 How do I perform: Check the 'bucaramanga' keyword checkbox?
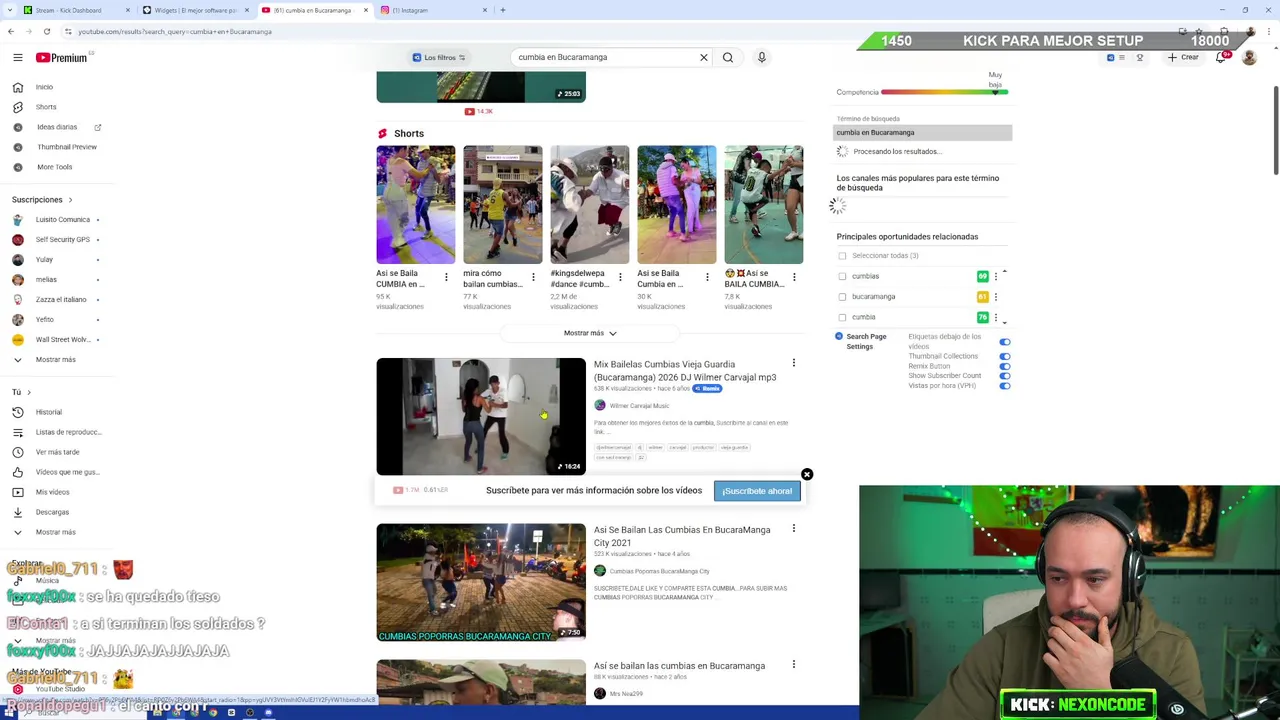pos(842,297)
